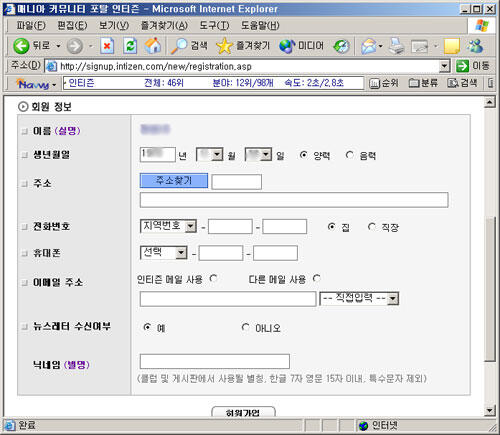500x435 pixels.
Task: Click the Back arrow icon
Action: click(x=21, y=46)
